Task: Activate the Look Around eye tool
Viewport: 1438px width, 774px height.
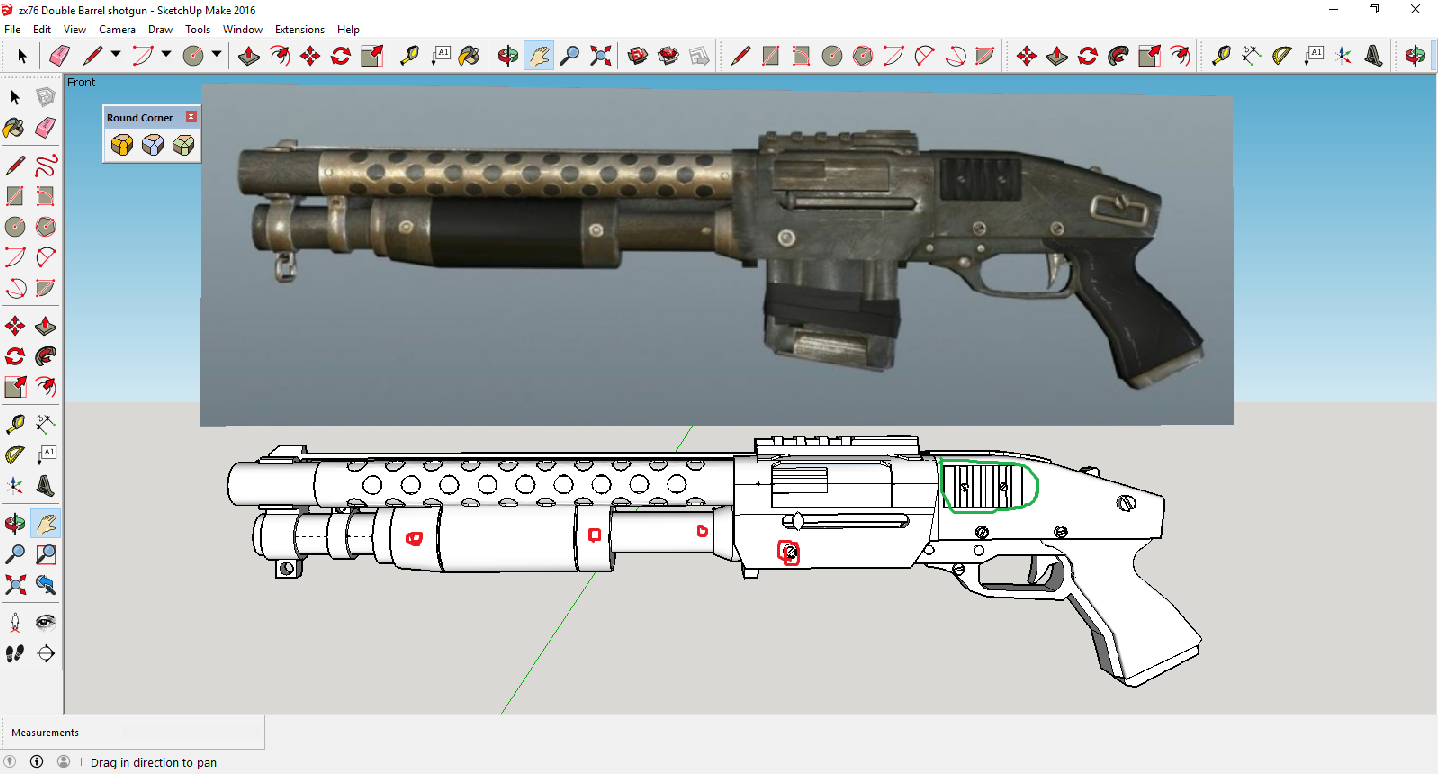Action: point(45,623)
